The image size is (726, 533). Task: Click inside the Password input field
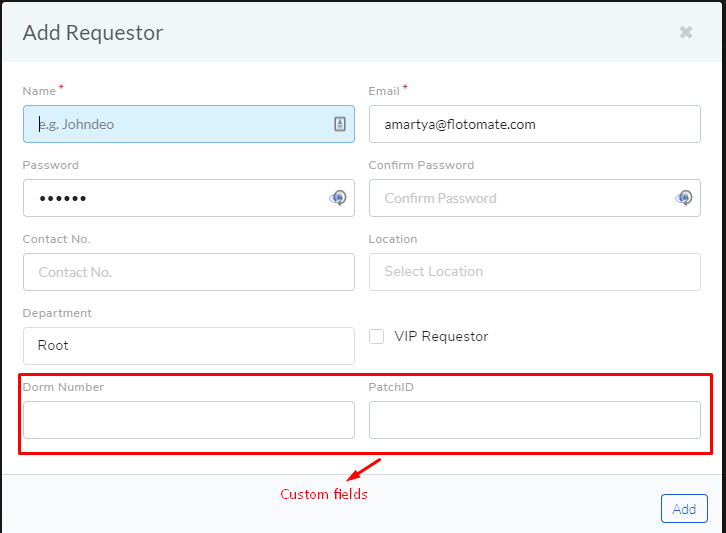pos(189,198)
